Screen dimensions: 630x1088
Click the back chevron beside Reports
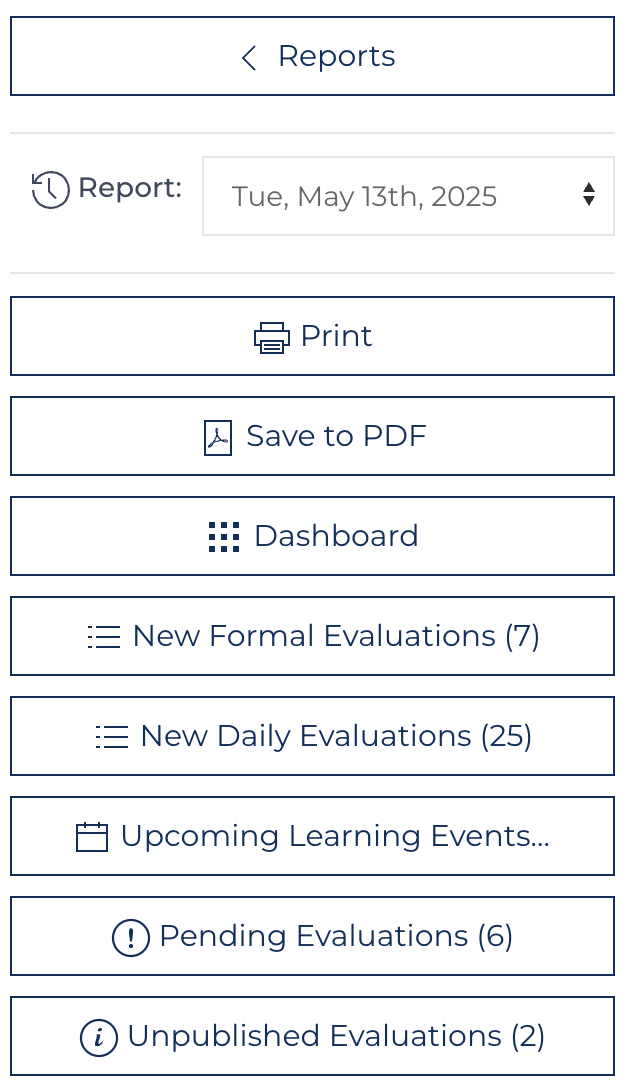249,58
